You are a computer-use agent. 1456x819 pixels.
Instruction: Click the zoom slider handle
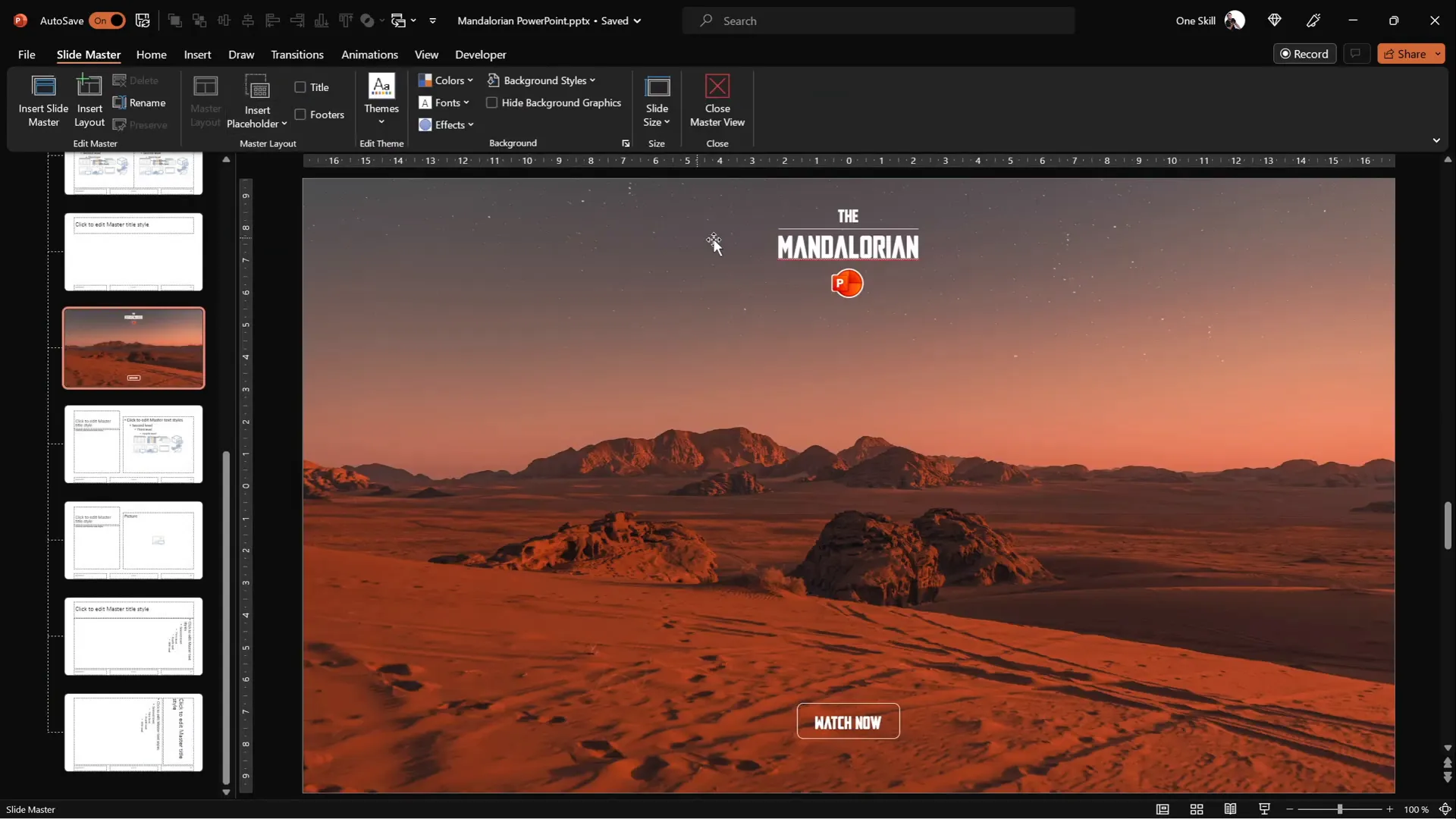coord(1340,809)
